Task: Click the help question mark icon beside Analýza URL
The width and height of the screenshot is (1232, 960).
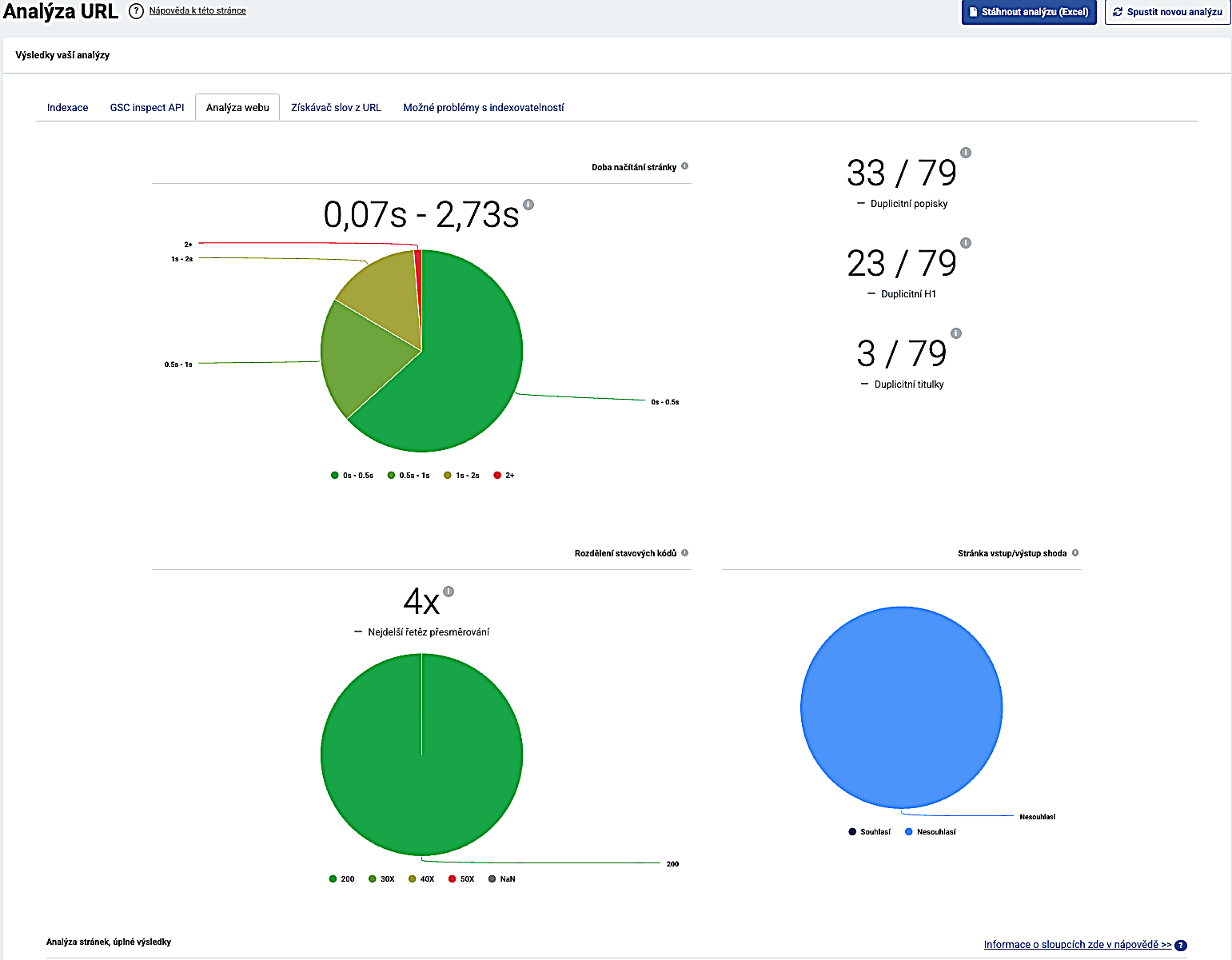Action: pyautogui.click(x=136, y=11)
